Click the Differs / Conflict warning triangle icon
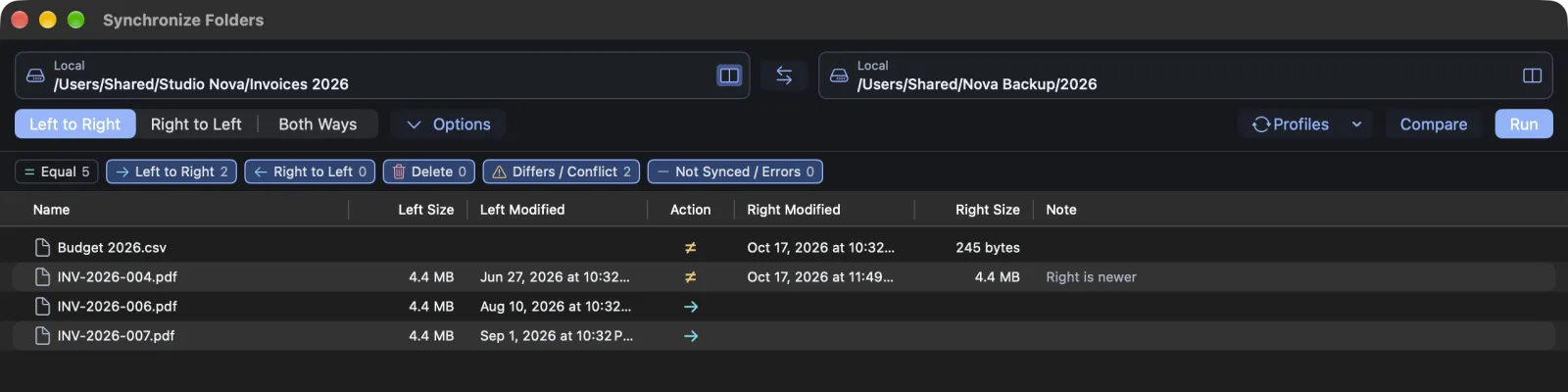Viewport: 1568px width, 392px height. click(x=499, y=171)
